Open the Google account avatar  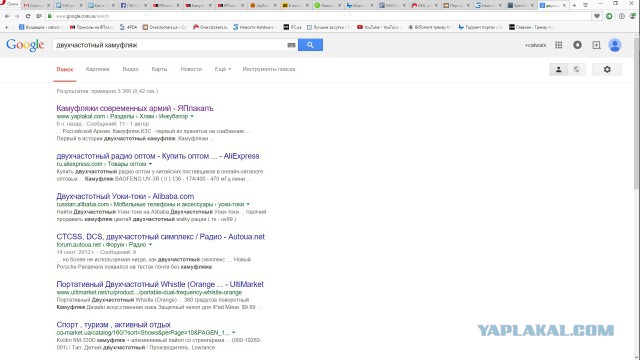[615, 45]
